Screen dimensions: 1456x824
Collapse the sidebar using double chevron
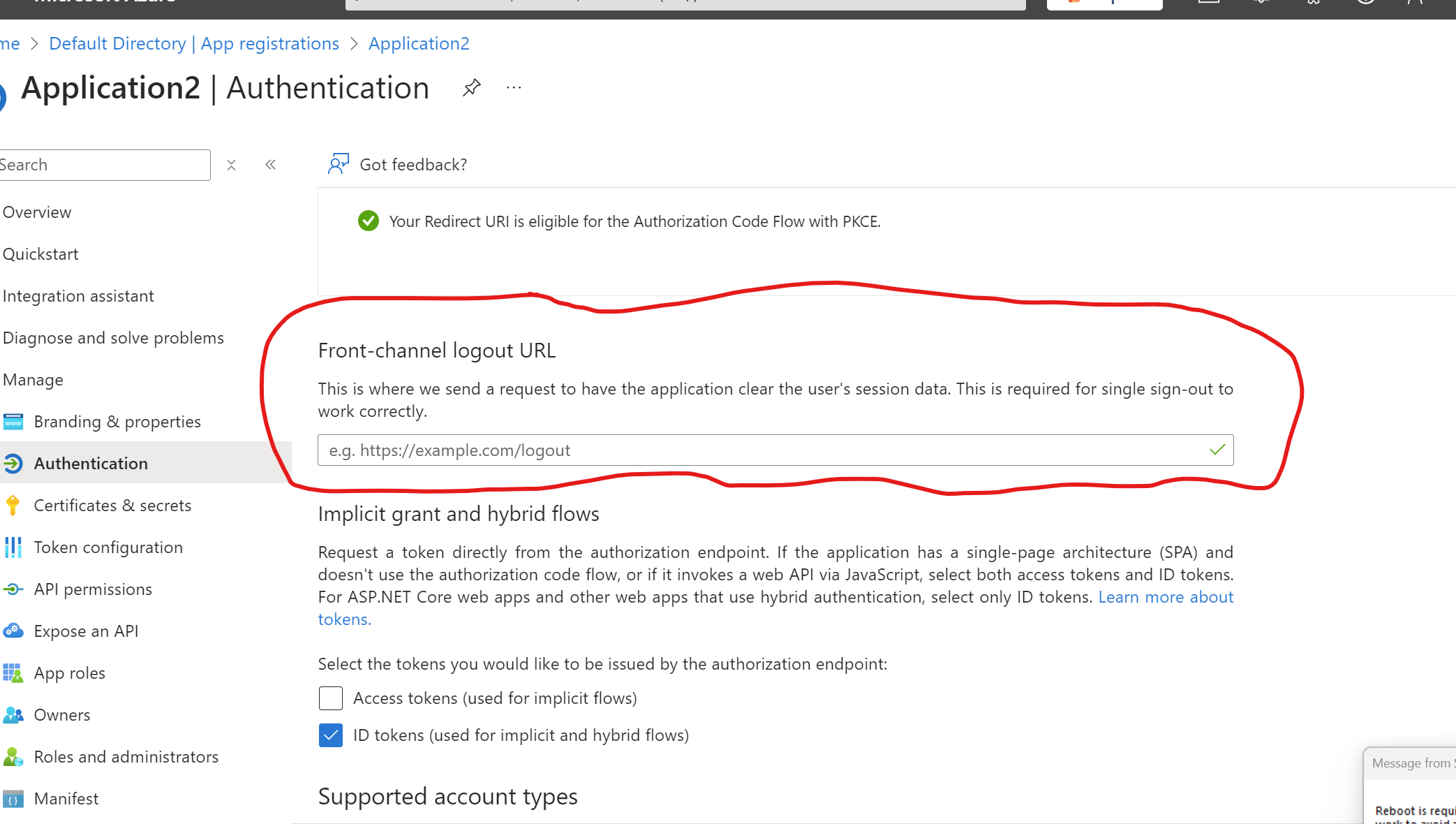[x=271, y=165]
